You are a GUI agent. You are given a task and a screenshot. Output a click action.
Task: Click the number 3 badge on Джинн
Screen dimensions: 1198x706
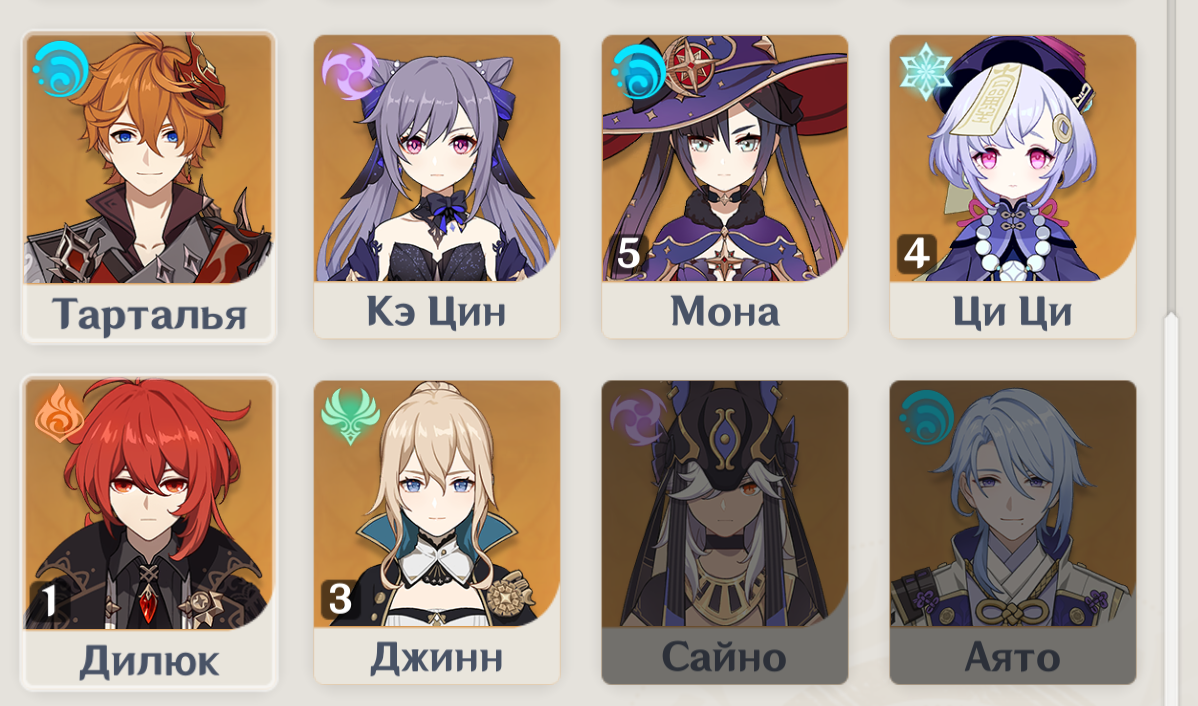(x=339, y=598)
